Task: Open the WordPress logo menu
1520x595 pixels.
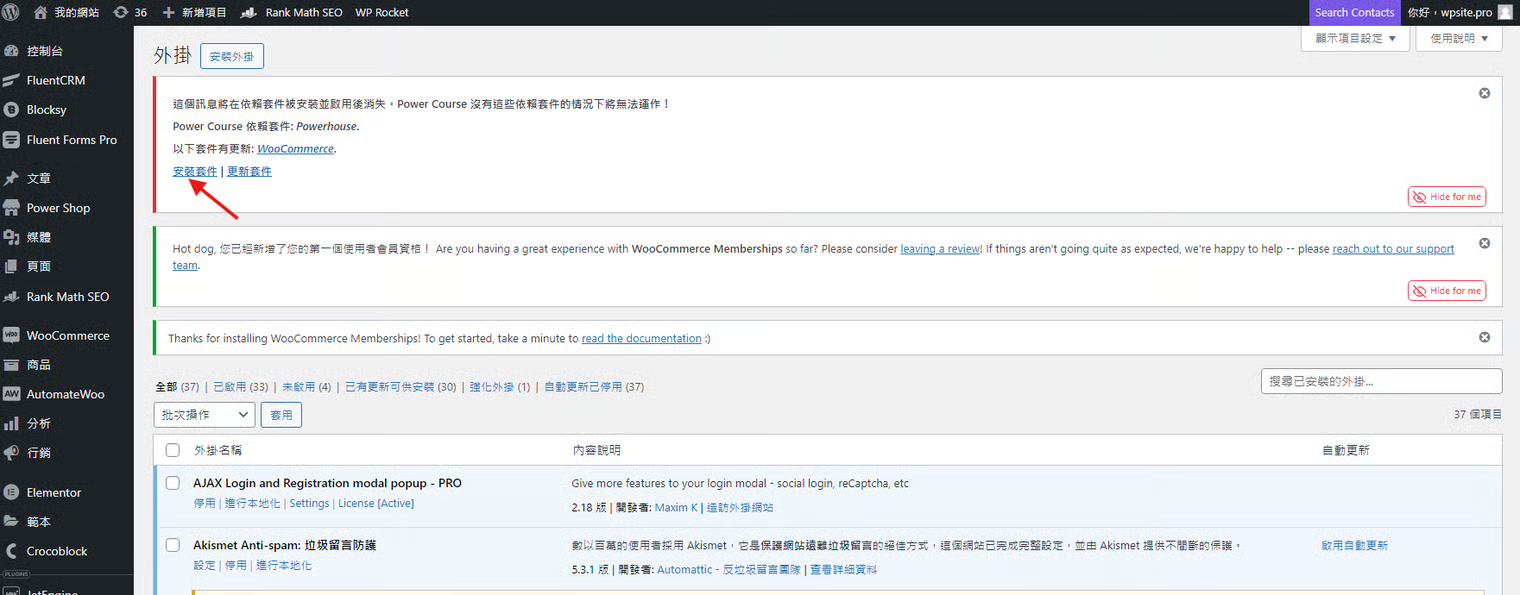Action: click(11, 12)
